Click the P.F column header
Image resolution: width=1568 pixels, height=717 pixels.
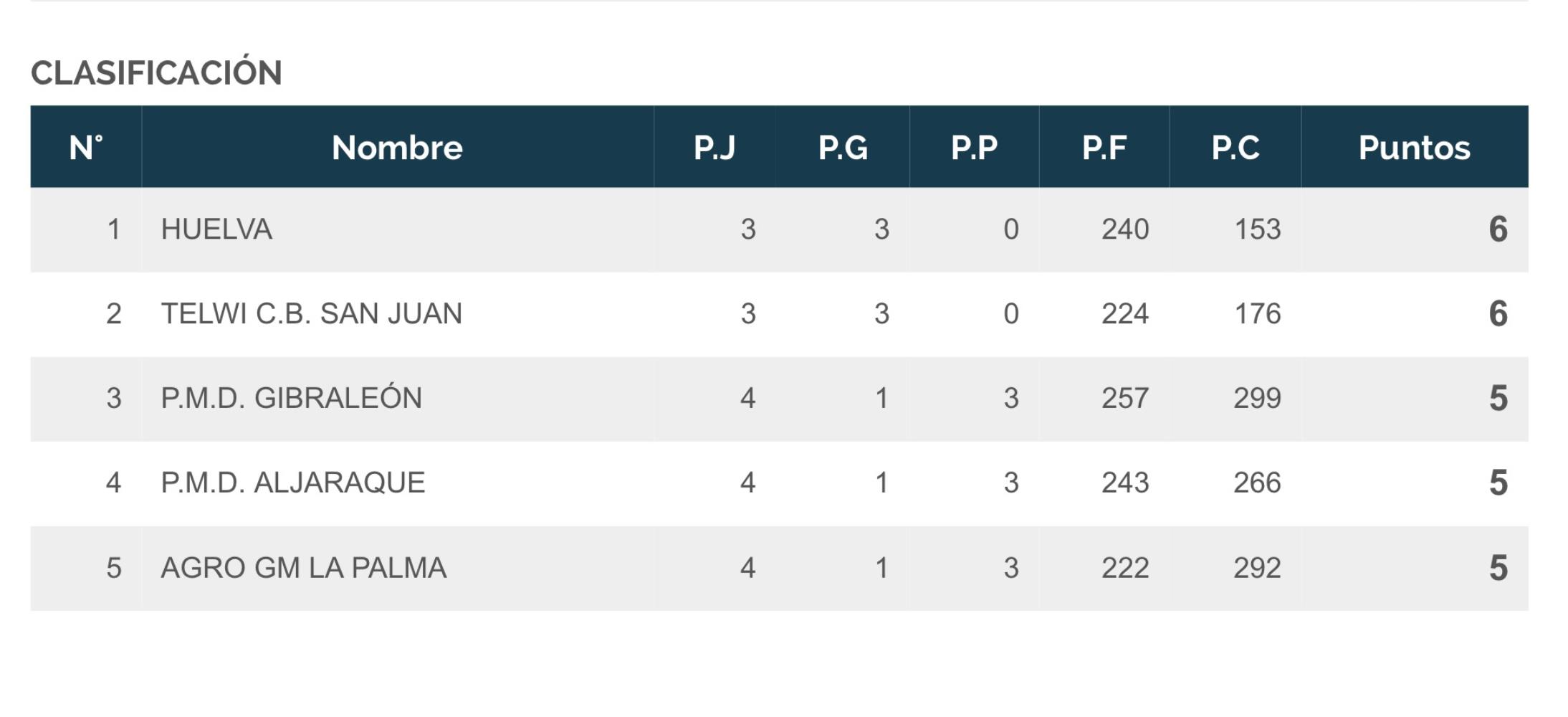click(x=1104, y=148)
